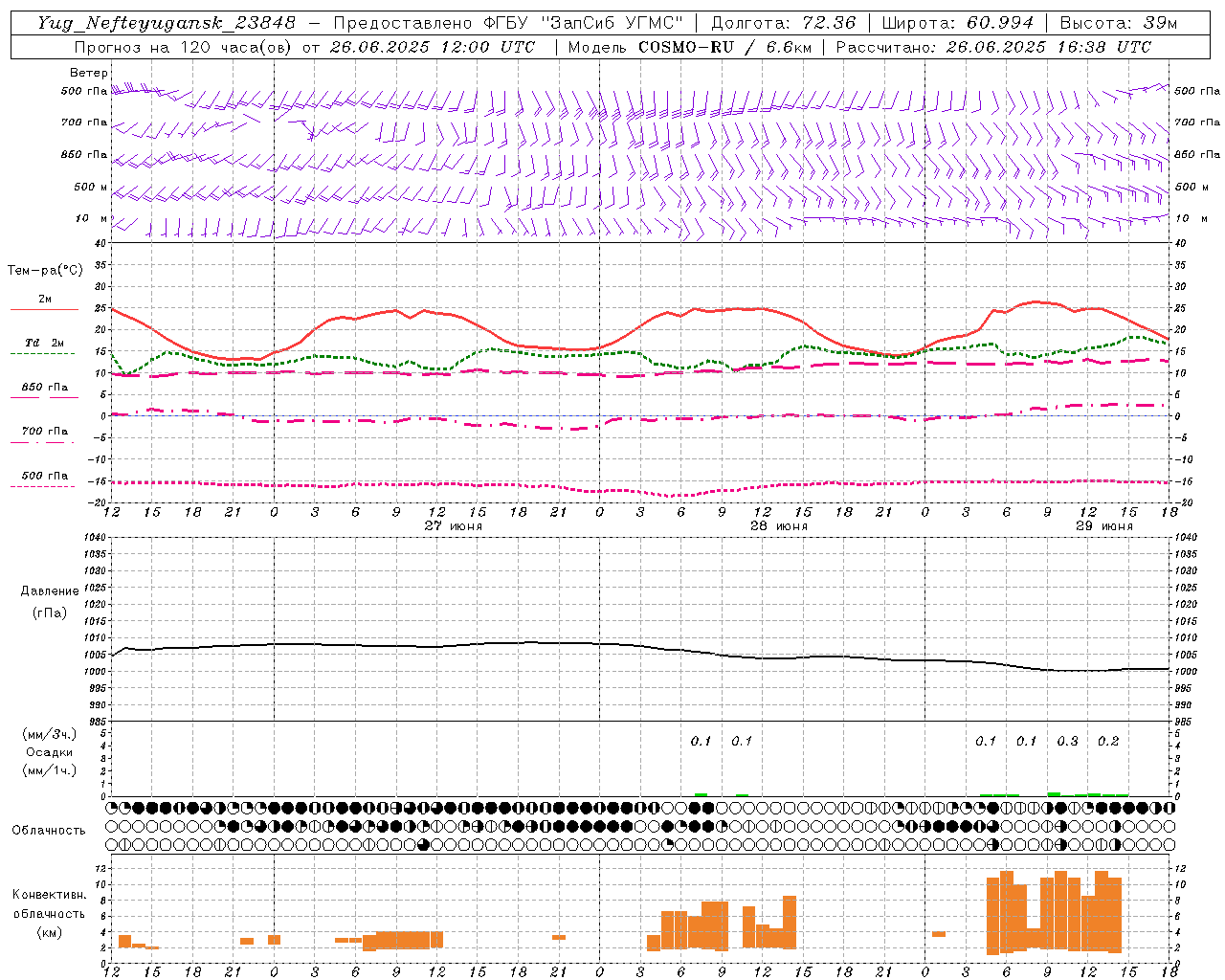Image resolution: width=1225 pixels, height=980 pixels.
Task: Click the (мм/3ч.) precipitation unit label
Action: pos(50,734)
